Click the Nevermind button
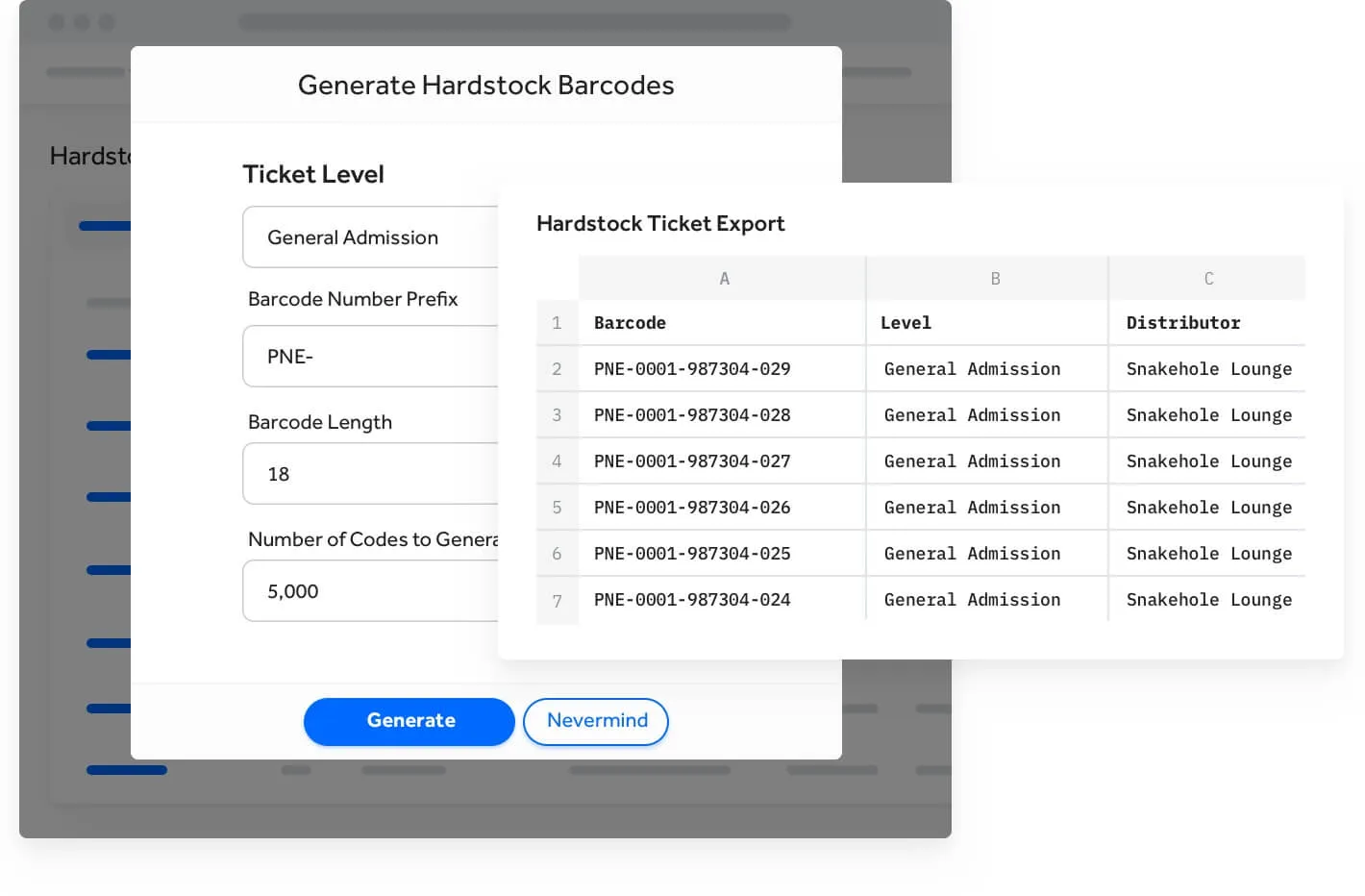The height and width of the screenshot is (896, 1365). click(x=596, y=721)
